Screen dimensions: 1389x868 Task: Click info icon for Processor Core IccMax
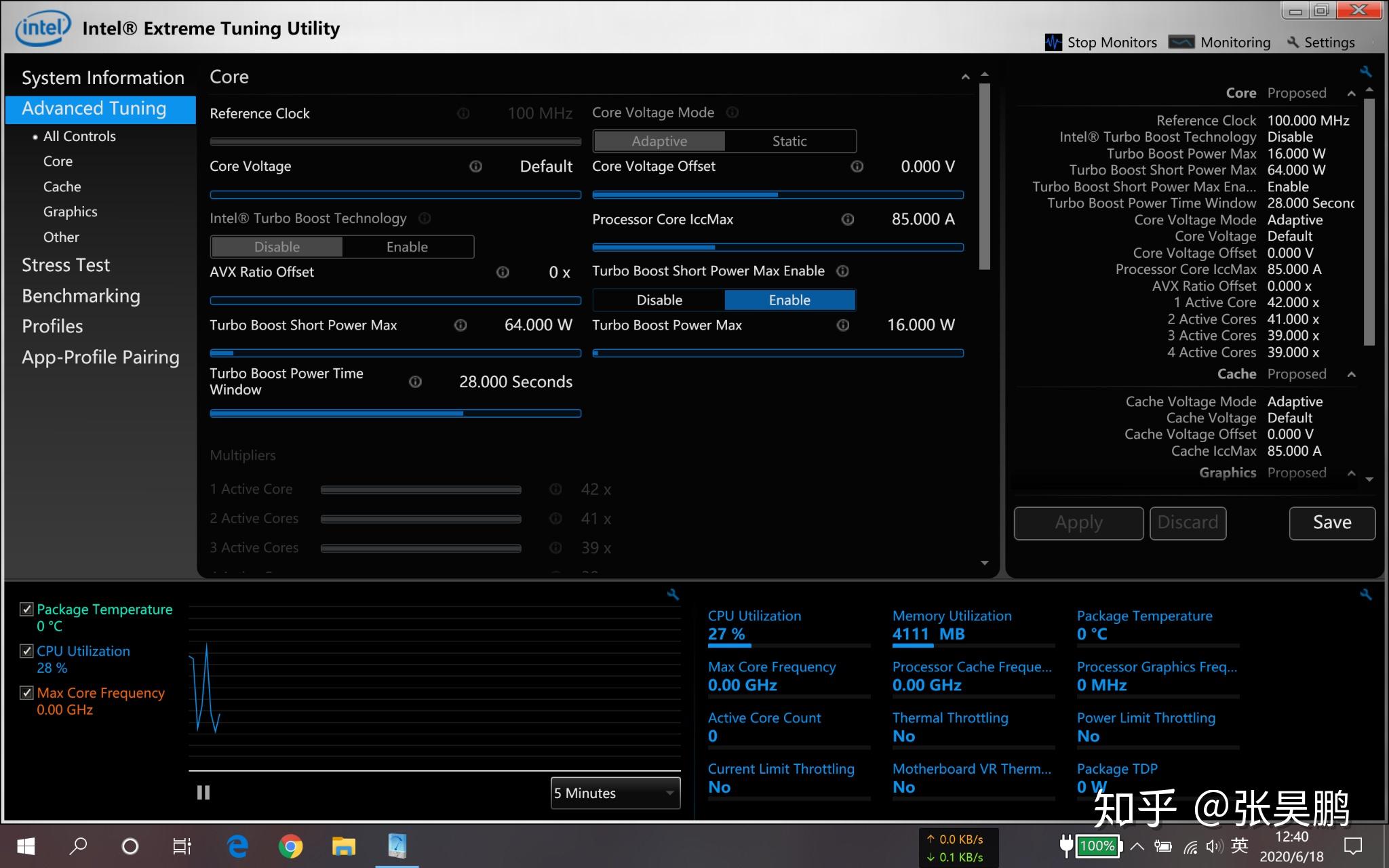point(848,219)
